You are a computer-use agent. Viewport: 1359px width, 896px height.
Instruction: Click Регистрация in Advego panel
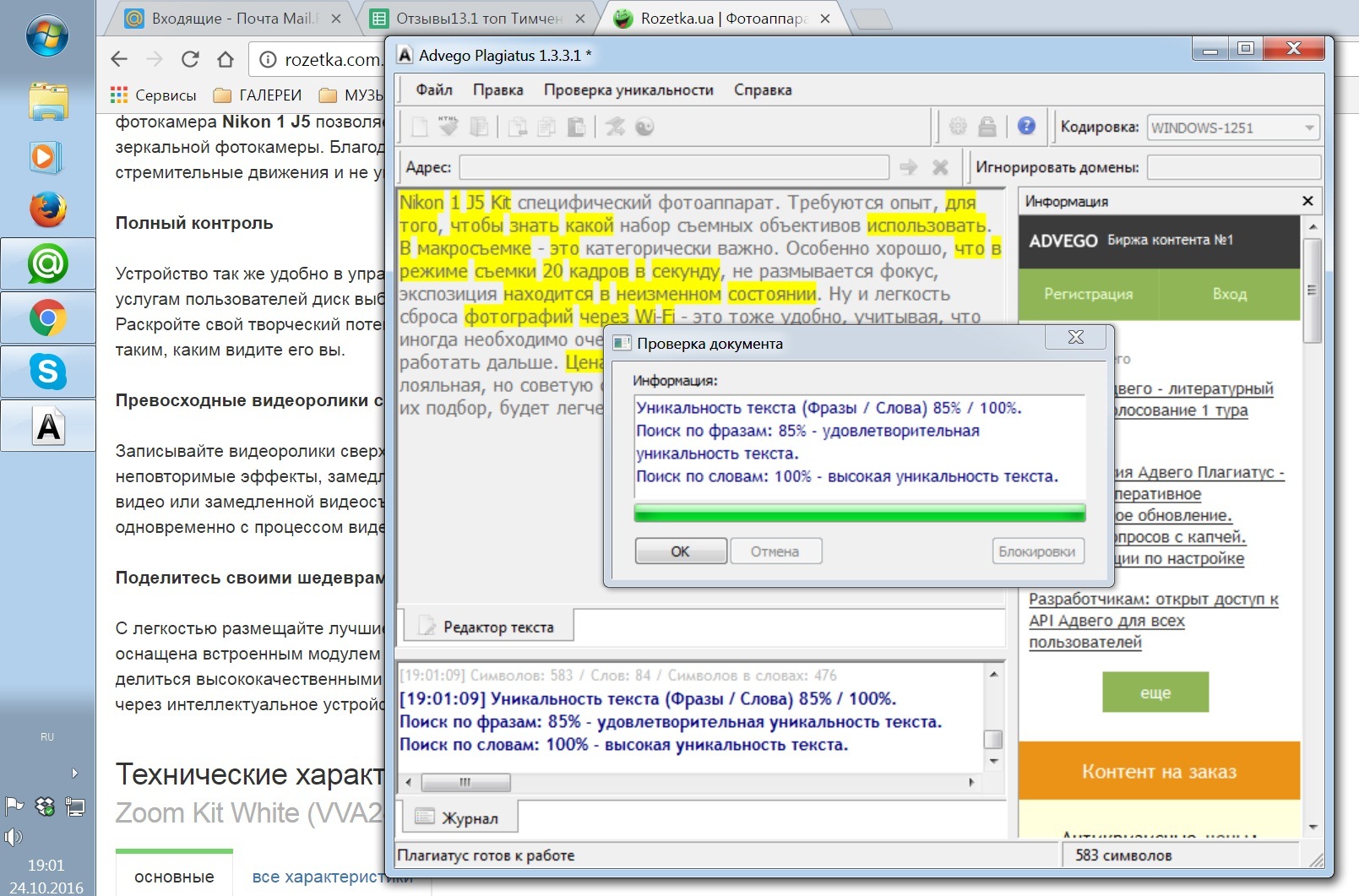pos(1089,294)
